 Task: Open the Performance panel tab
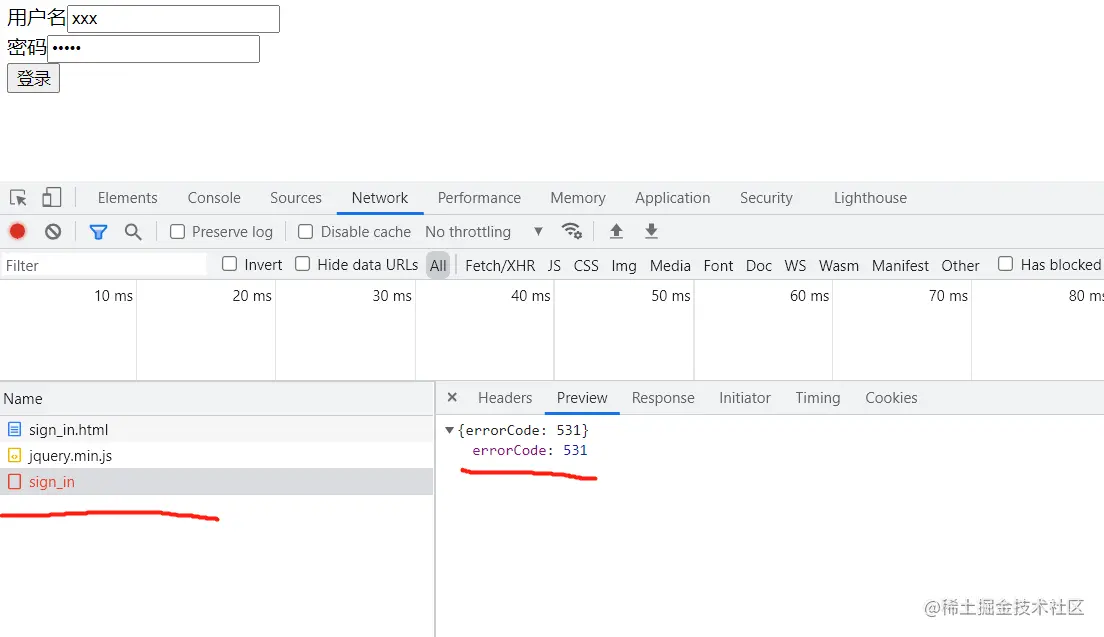[x=479, y=198]
